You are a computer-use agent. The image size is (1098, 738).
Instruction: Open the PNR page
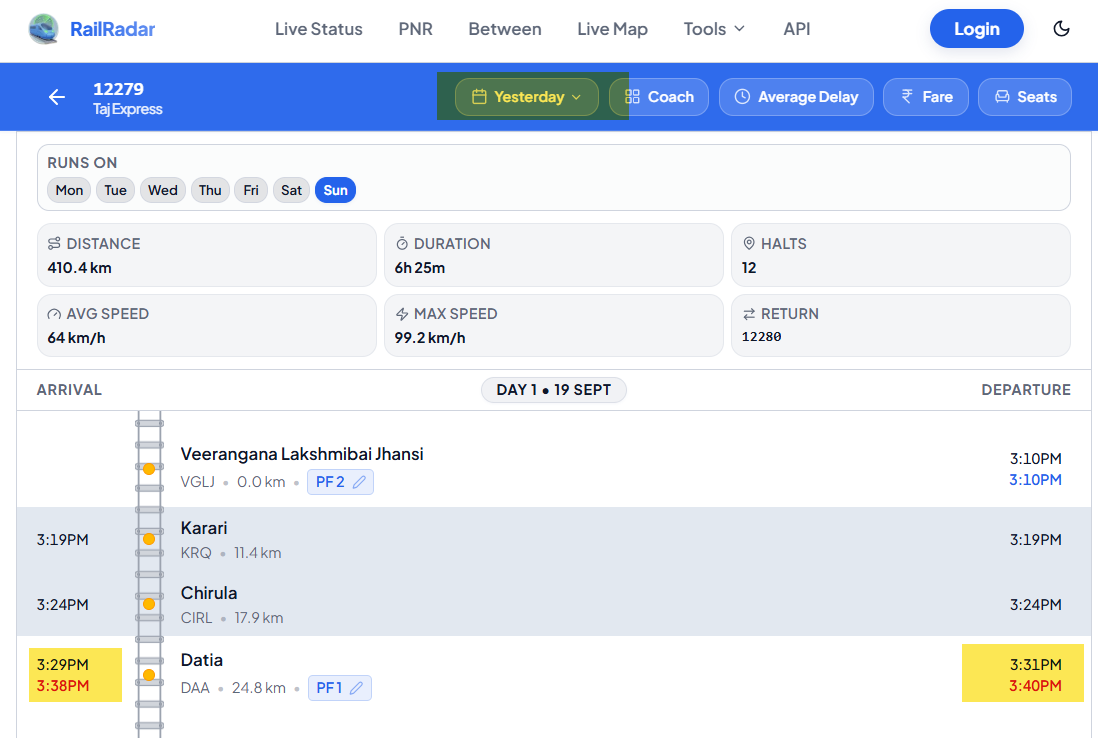(x=415, y=29)
